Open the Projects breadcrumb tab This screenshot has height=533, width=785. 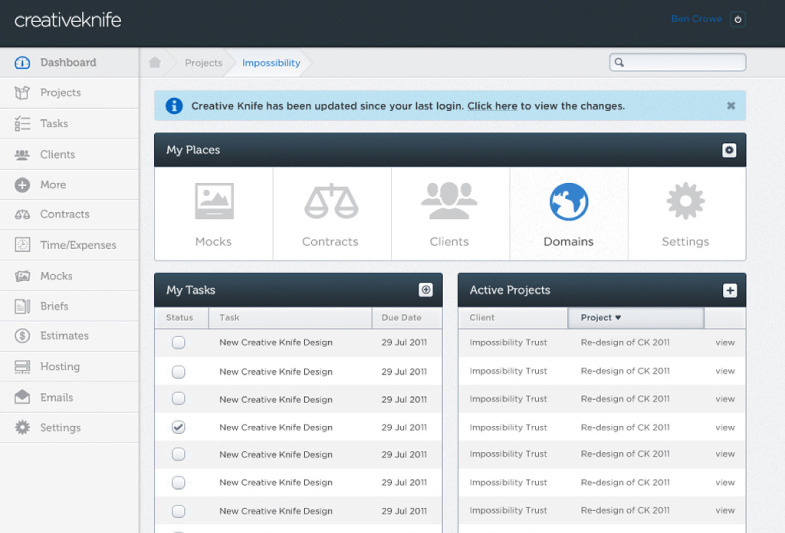203,63
